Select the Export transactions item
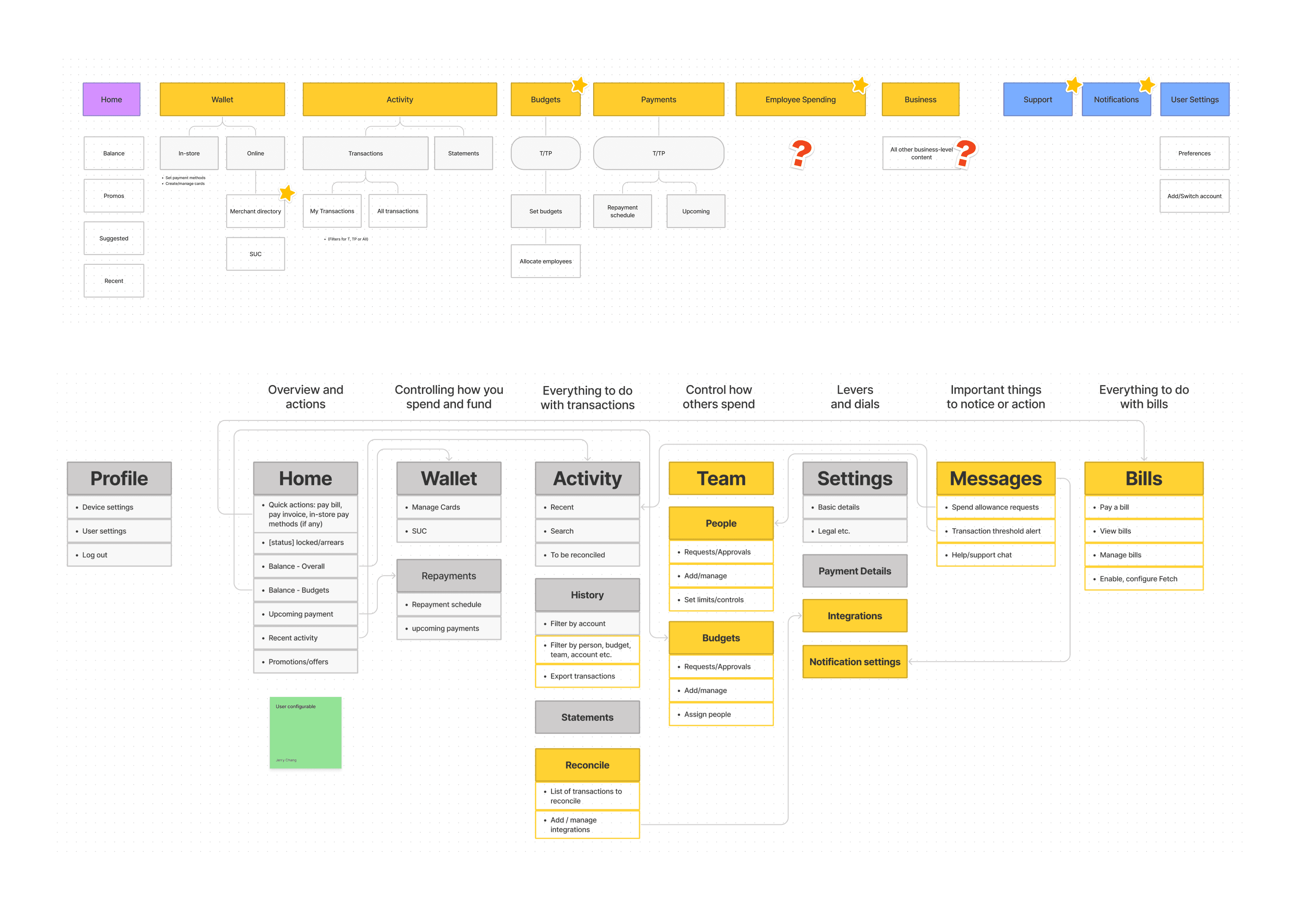 pos(587,676)
